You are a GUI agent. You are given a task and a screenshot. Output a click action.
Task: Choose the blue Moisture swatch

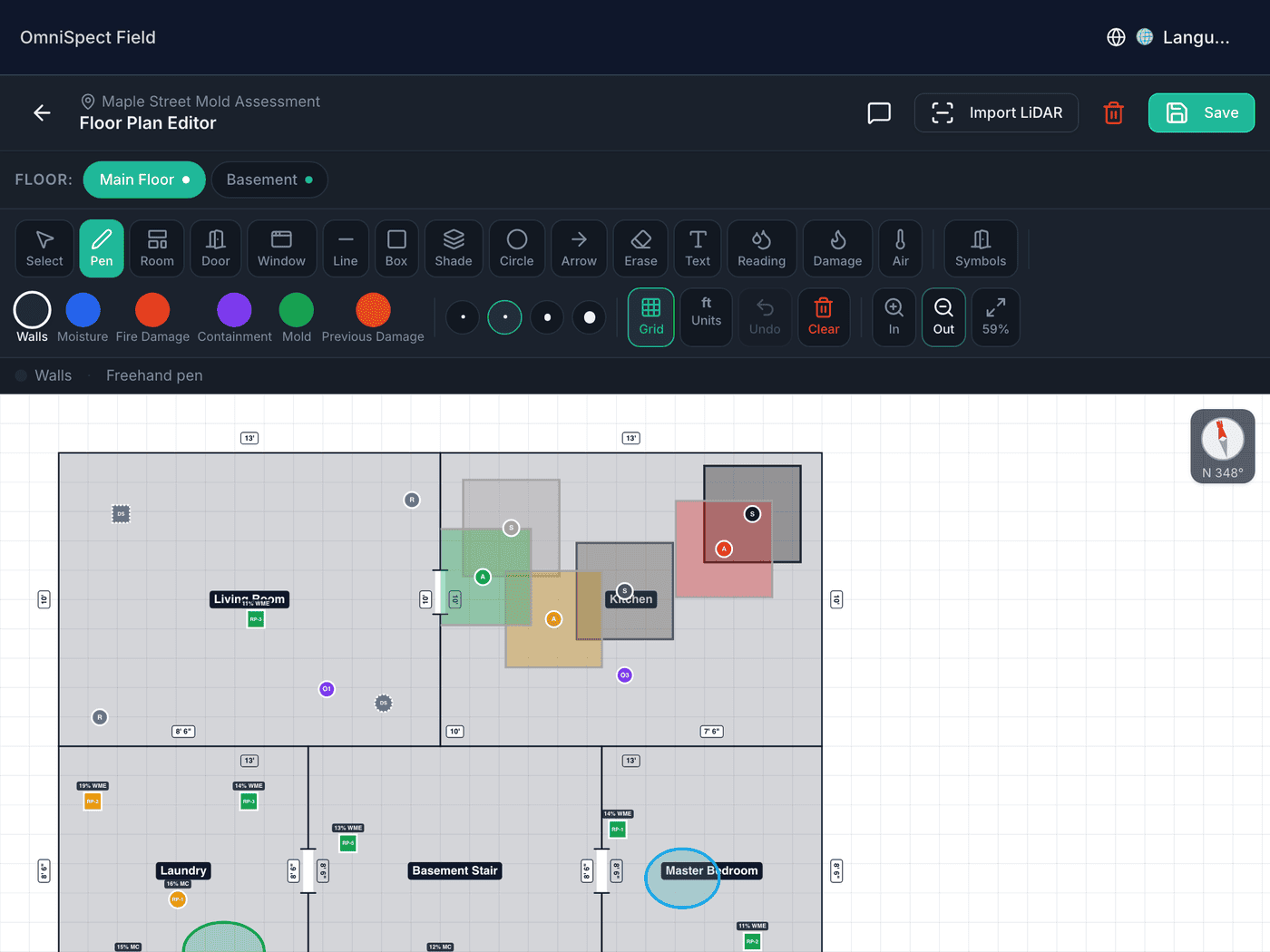(83, 310)
